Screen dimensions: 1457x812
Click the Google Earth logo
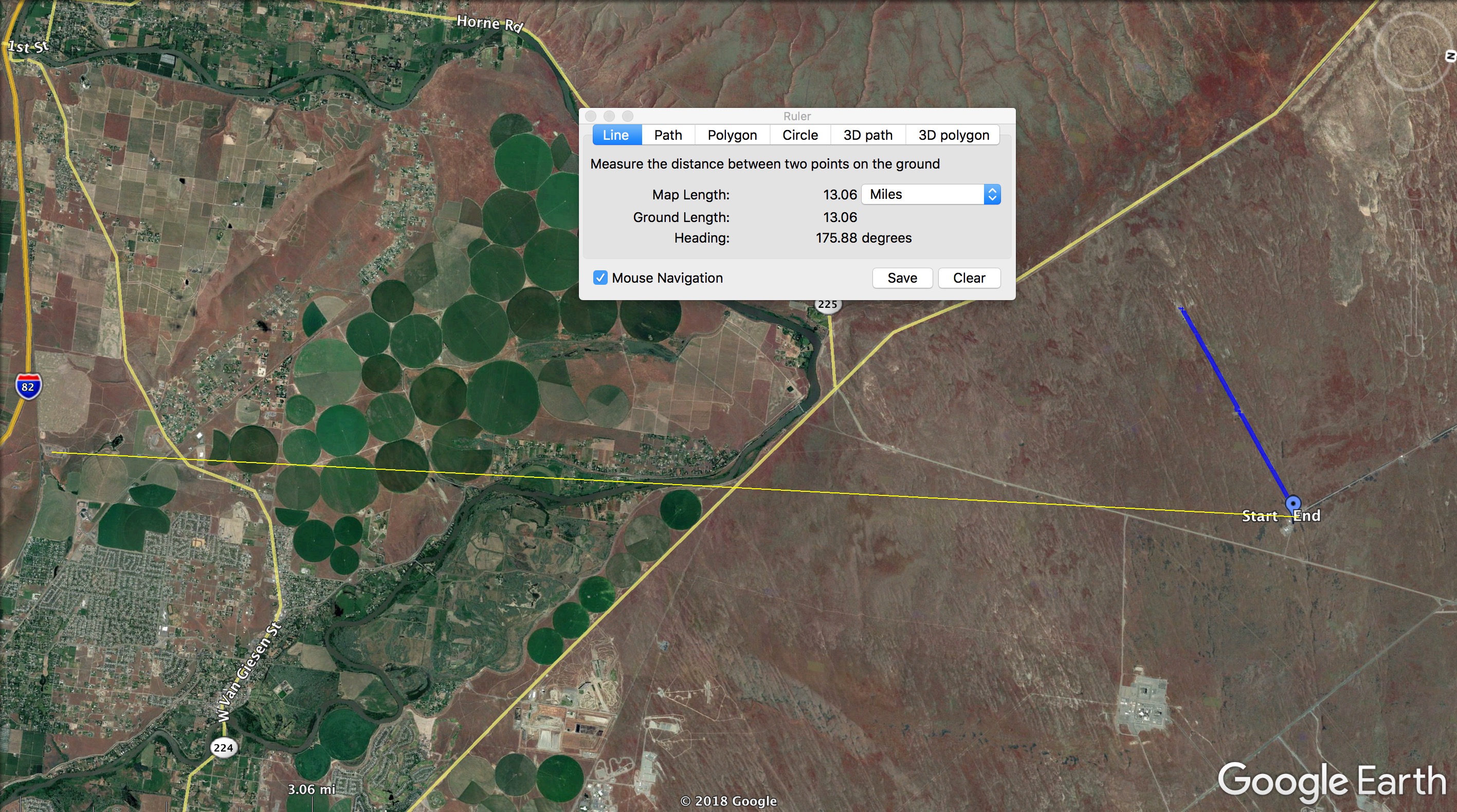point(1331,781)
